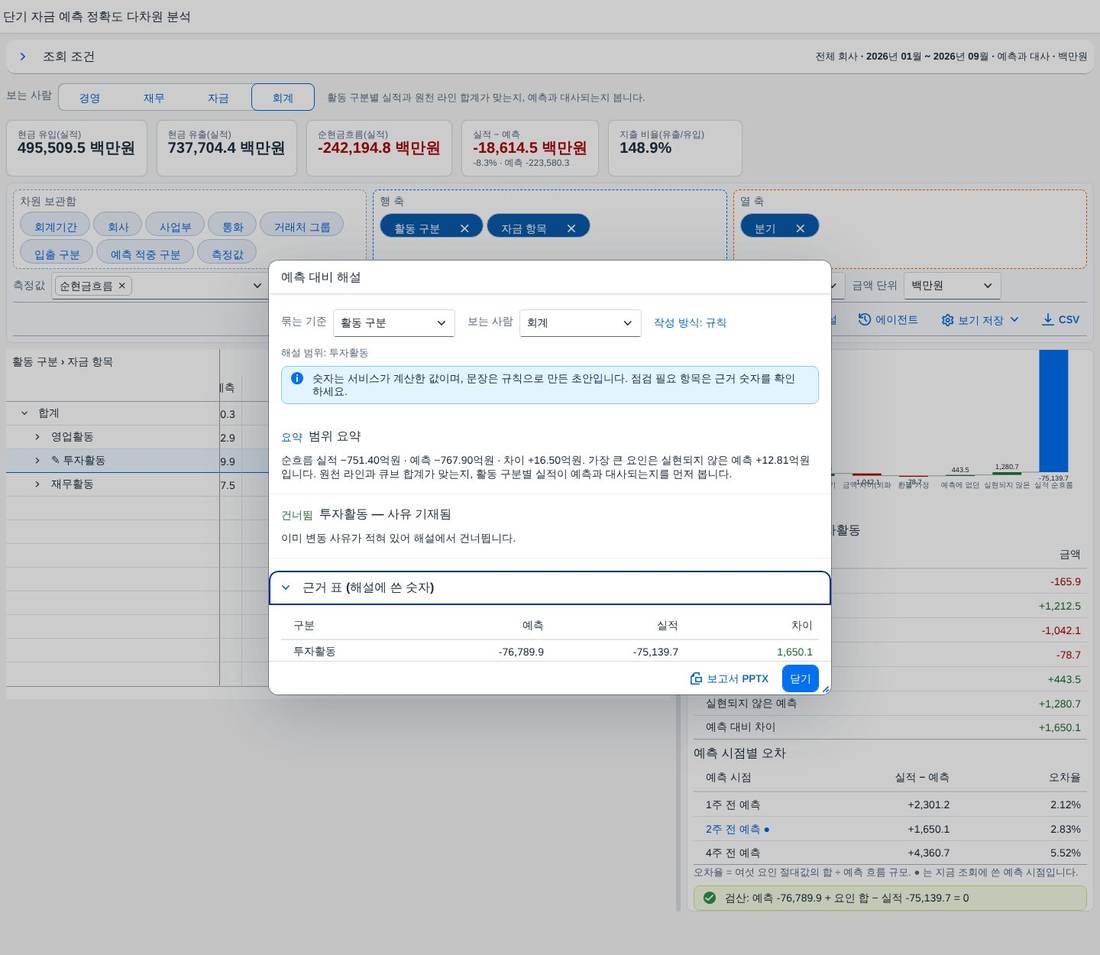The image size is (1100, 955).
Task: Open the dialog's 보는 사람 회계 dropdown
Action: 580,323
